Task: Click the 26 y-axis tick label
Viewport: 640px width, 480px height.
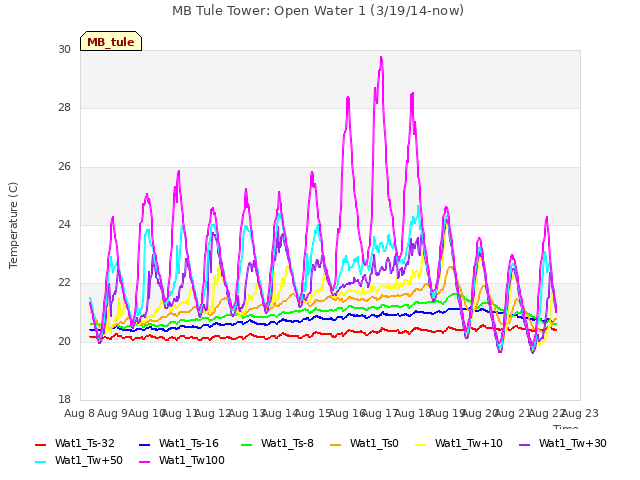Action: (64, 167)
